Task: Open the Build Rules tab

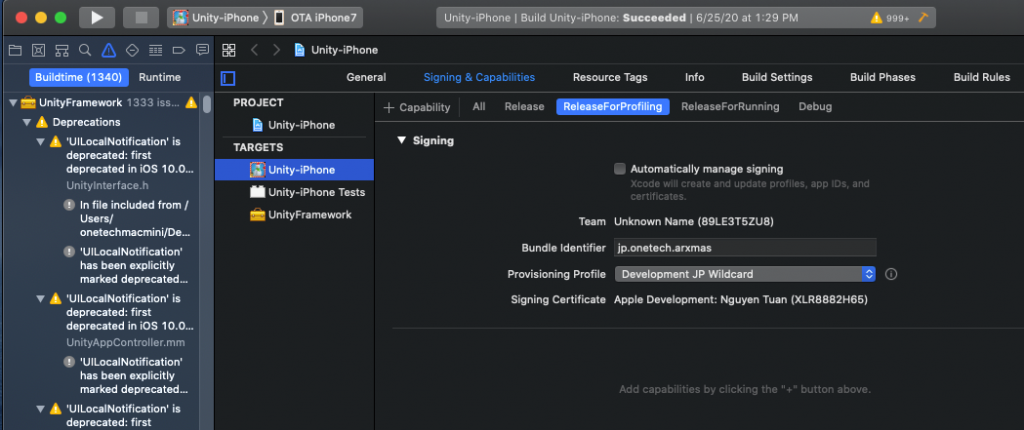Action: click(982, 77)
